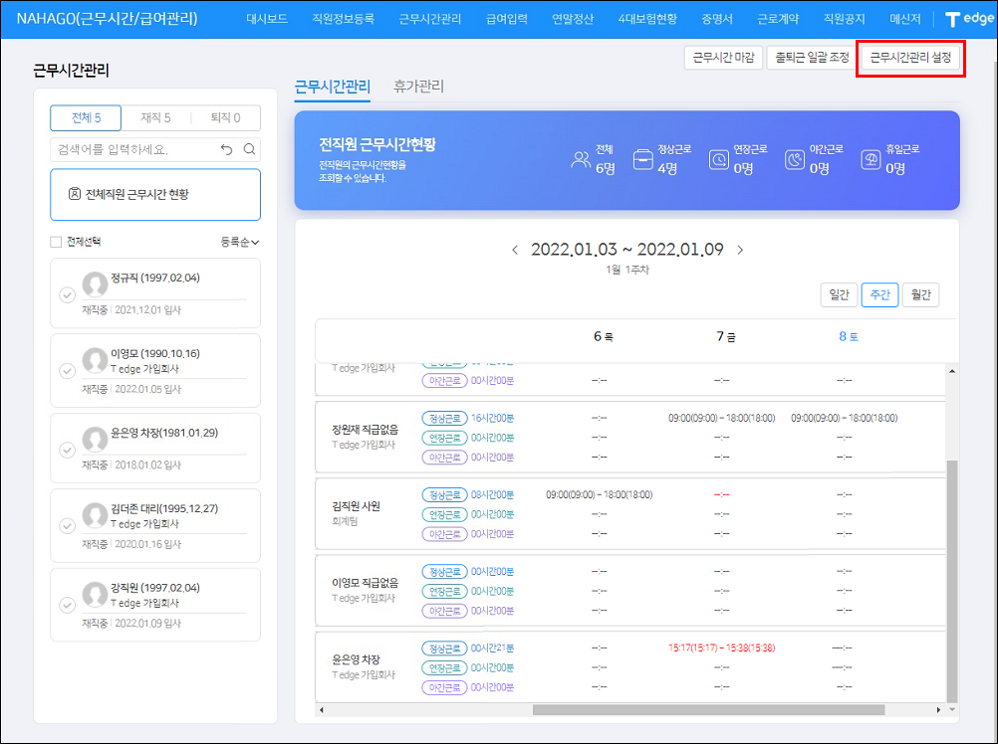Open 급여입력 menu
The height and width of the screenshot is (744, 998).
[x=507, y=19]
